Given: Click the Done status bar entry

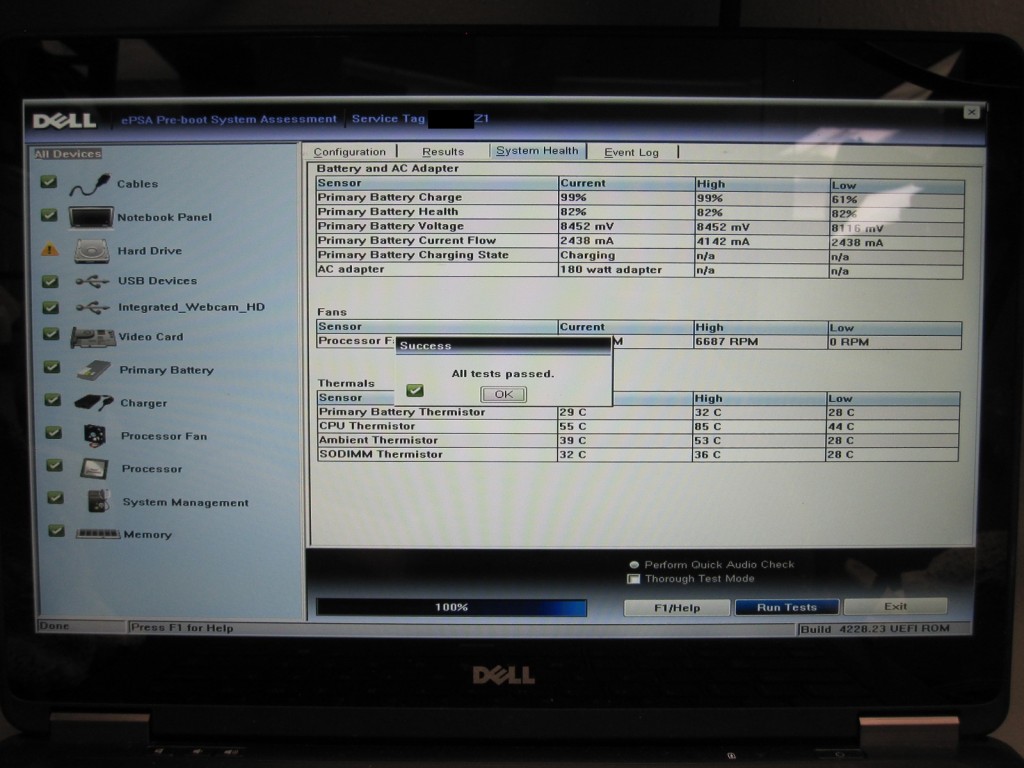Looking at the screenshot, I should 54,626.
